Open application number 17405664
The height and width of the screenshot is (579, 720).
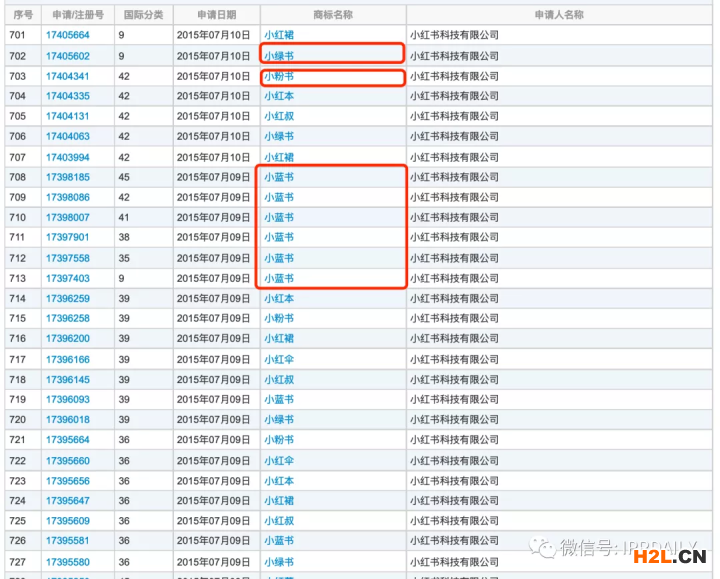(x=68, y=35)
